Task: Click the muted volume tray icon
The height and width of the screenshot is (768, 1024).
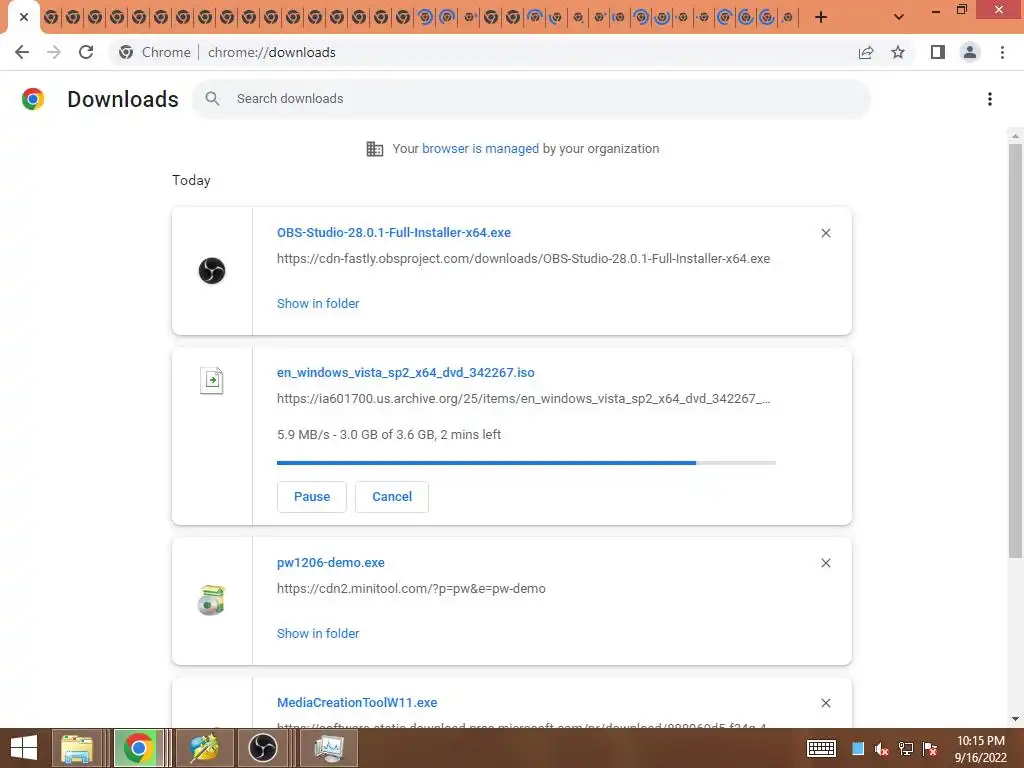Action: [882, 748]
